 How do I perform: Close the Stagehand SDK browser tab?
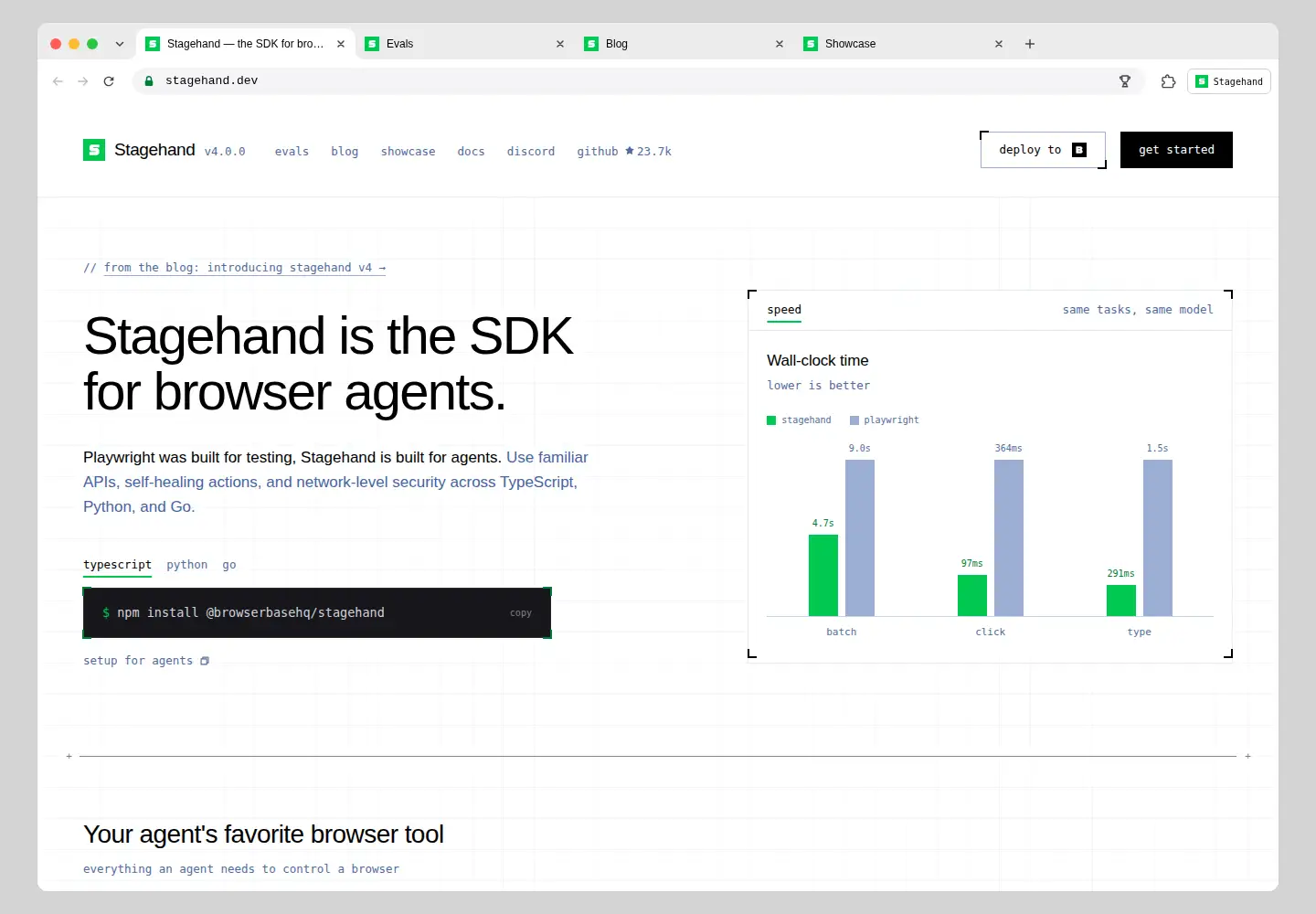(x=341, y=44)
